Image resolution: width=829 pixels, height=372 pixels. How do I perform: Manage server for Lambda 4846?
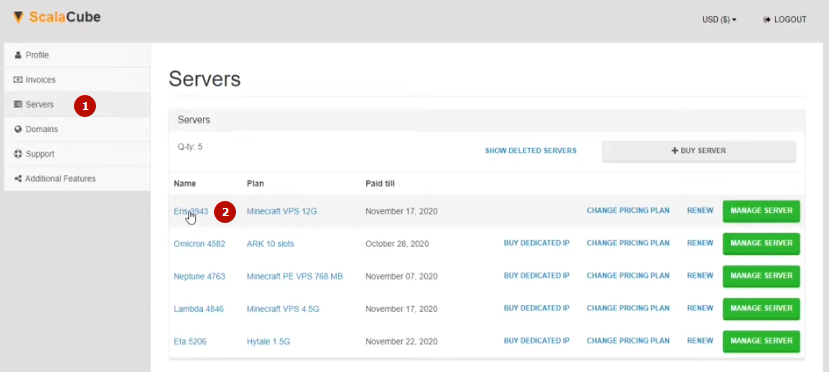(x=761, y=309)
